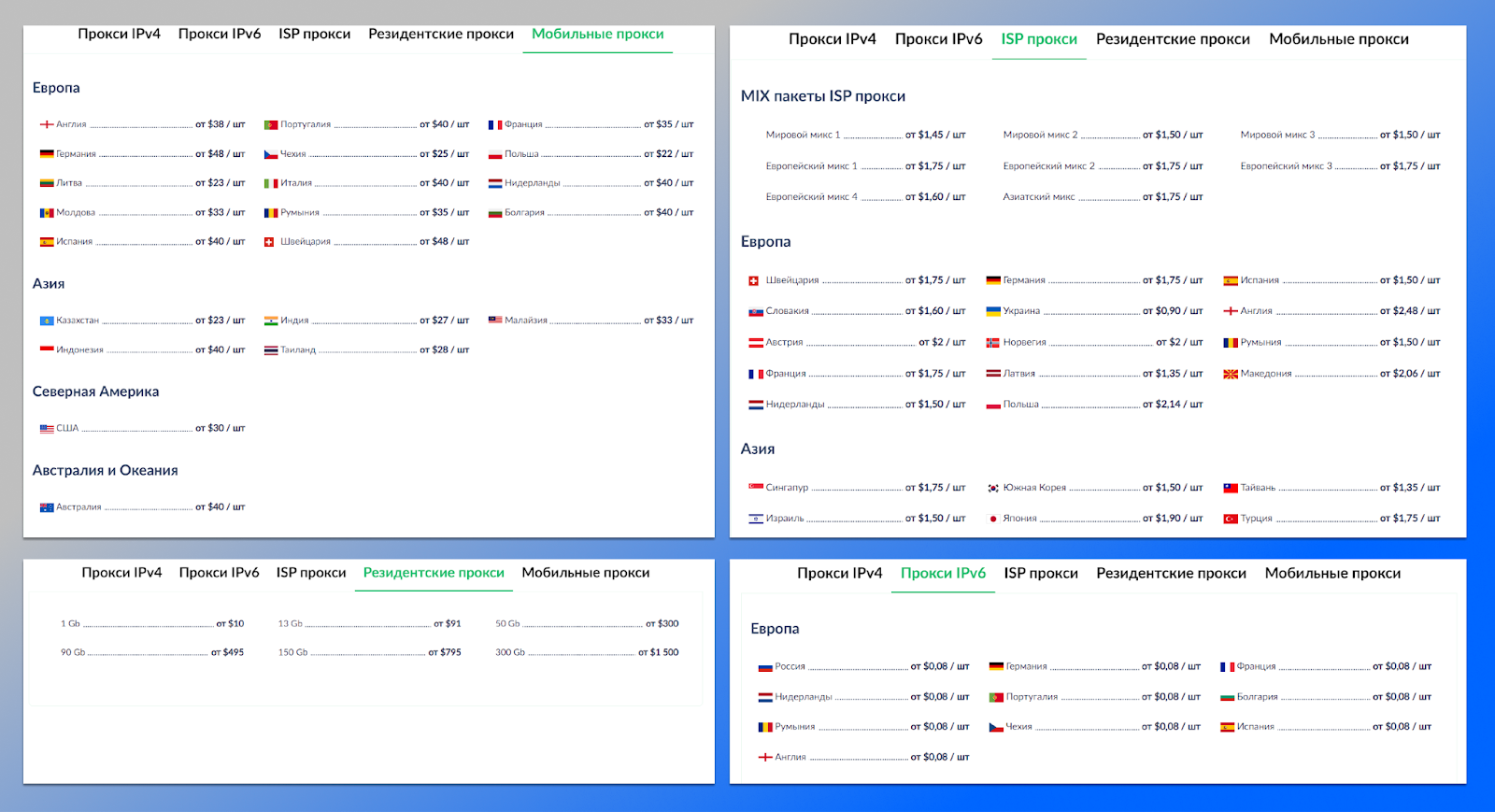The width and height of the screenshot is (1495, 812).
Task: Click Singapore flag beside Сингапур от $1,75
Action: [x=756, y=487]
